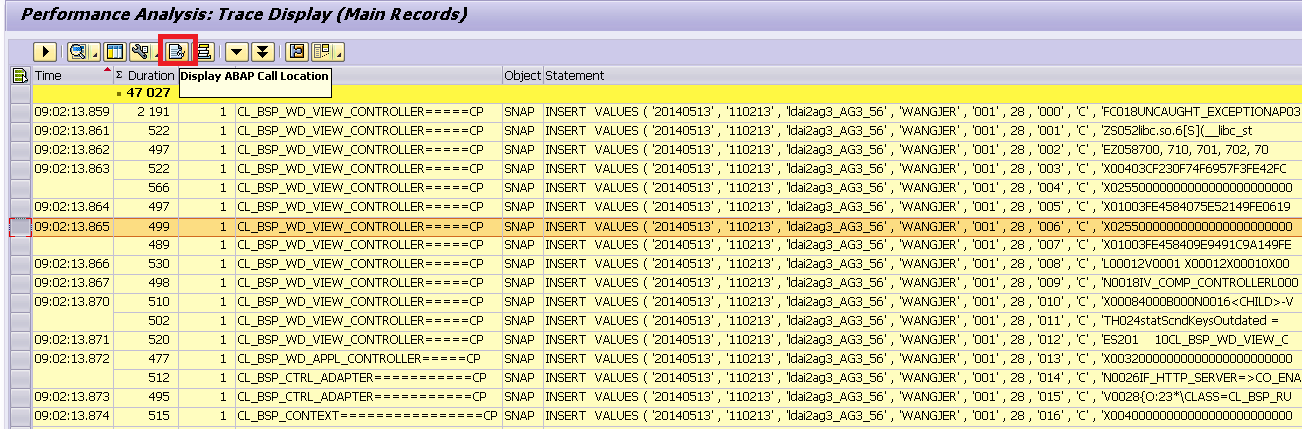Select statement ending N0018IV_COMP_CONTROLLERL000

[922, 282]
